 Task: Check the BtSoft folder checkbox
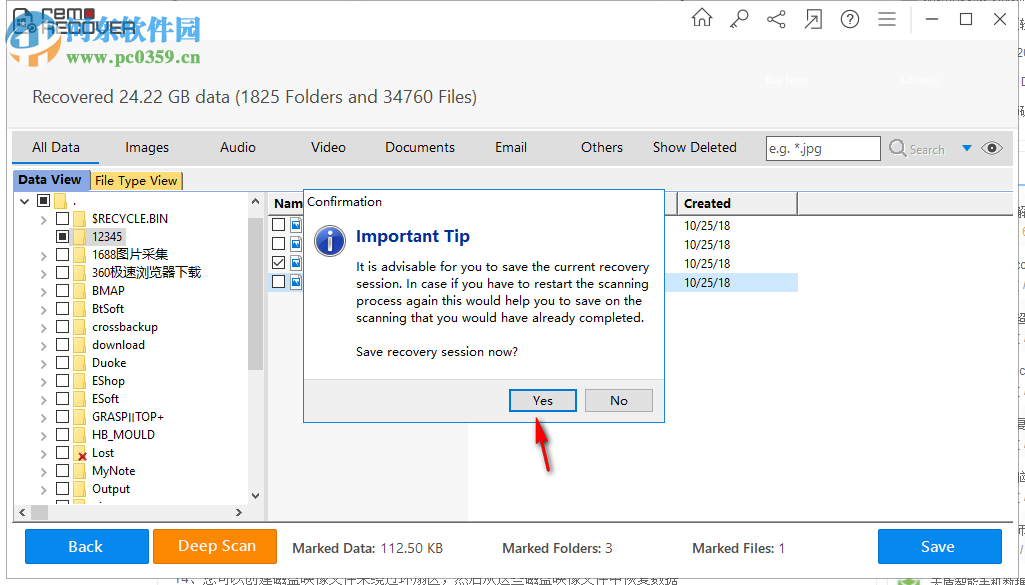(62, 309)
